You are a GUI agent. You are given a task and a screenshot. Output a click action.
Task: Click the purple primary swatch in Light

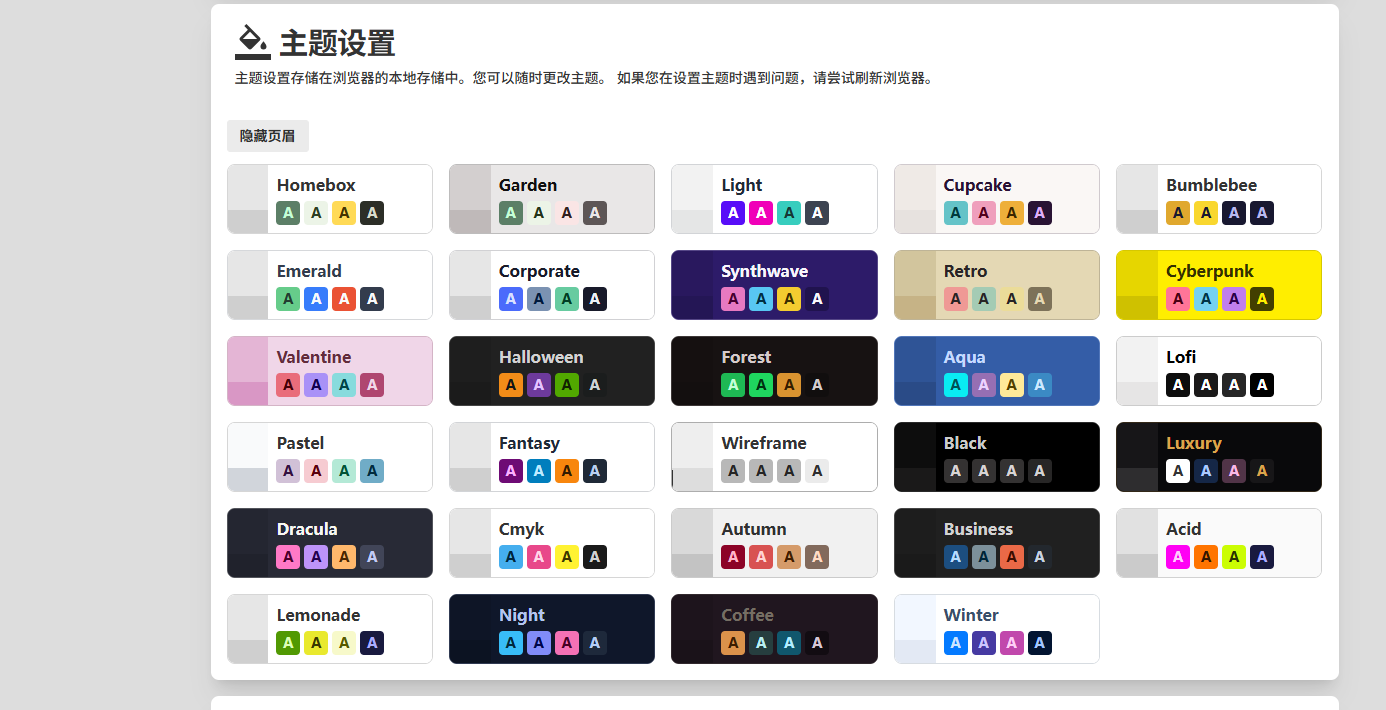pyautogui.click(x=733, y=213)
